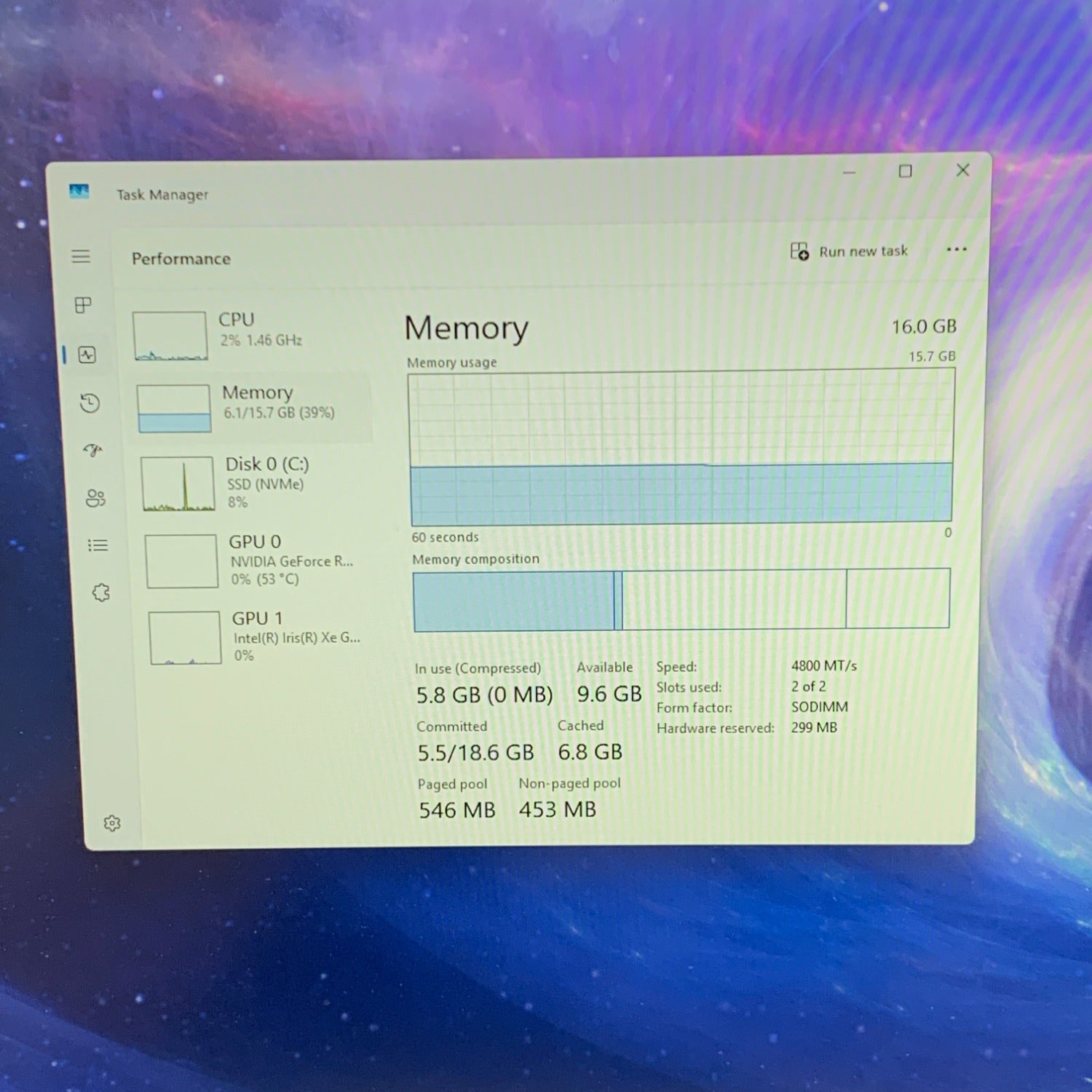Click the Memory composition bar
The width and height of the screenshot is (1092, 1092).
681,599
